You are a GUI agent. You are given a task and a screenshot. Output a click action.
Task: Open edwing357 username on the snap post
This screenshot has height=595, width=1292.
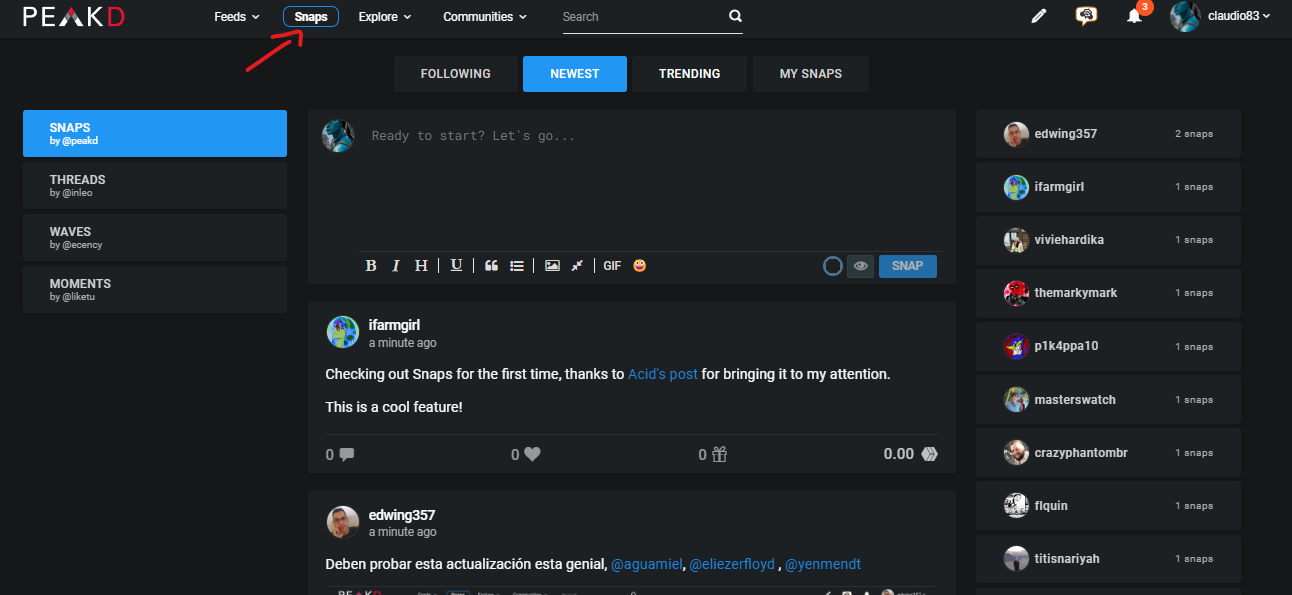tap(402, 515)
